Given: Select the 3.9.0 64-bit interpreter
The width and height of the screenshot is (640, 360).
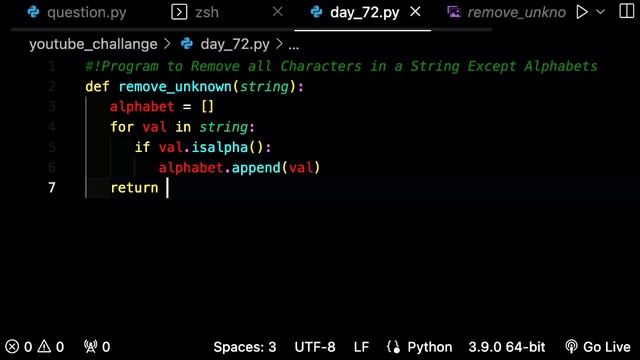Looking at the screenshot, I should (507, 347).
